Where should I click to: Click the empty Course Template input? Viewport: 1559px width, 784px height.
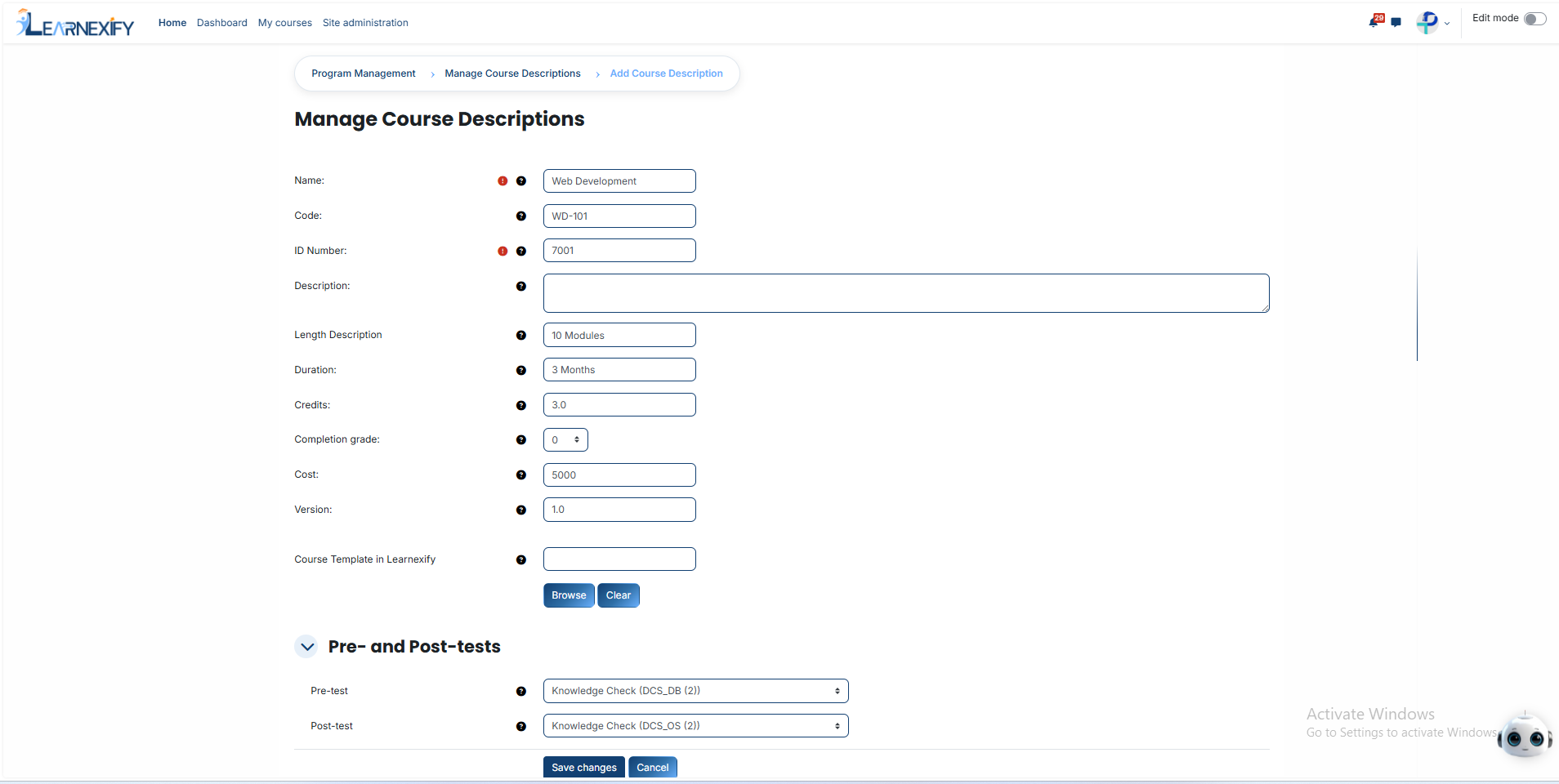click(619, 559)
